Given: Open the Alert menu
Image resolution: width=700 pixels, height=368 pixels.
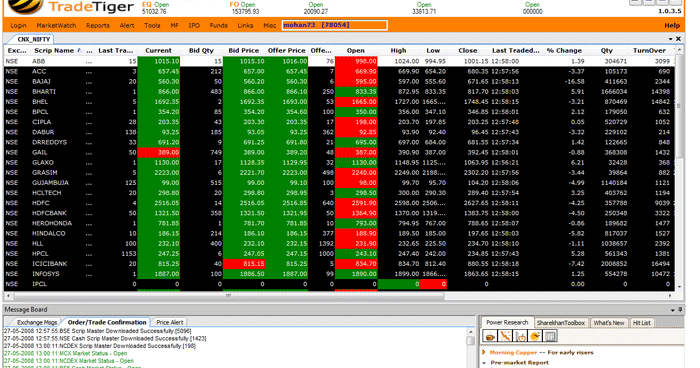Looking at the screenshot, I should pos(127,25).
